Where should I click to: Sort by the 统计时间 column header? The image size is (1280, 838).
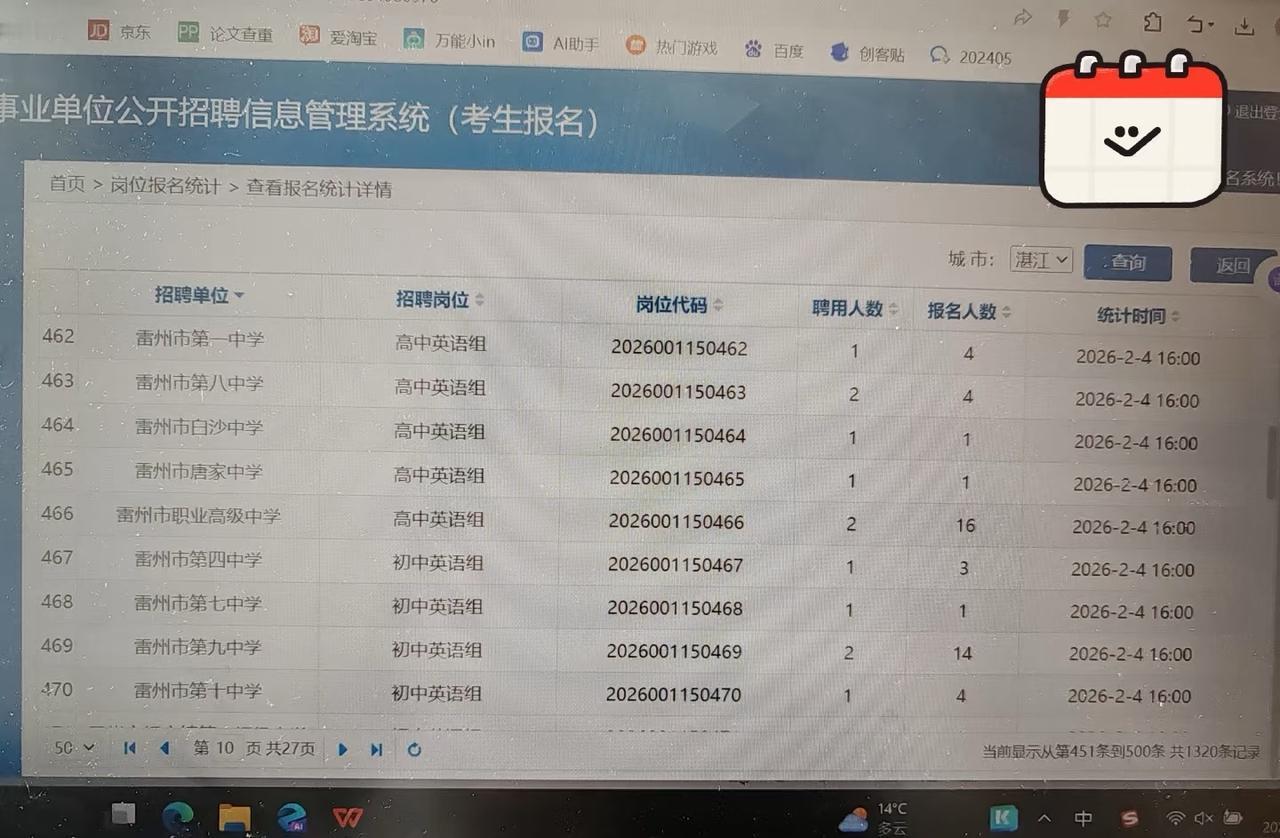click(x=1138, y=316)
